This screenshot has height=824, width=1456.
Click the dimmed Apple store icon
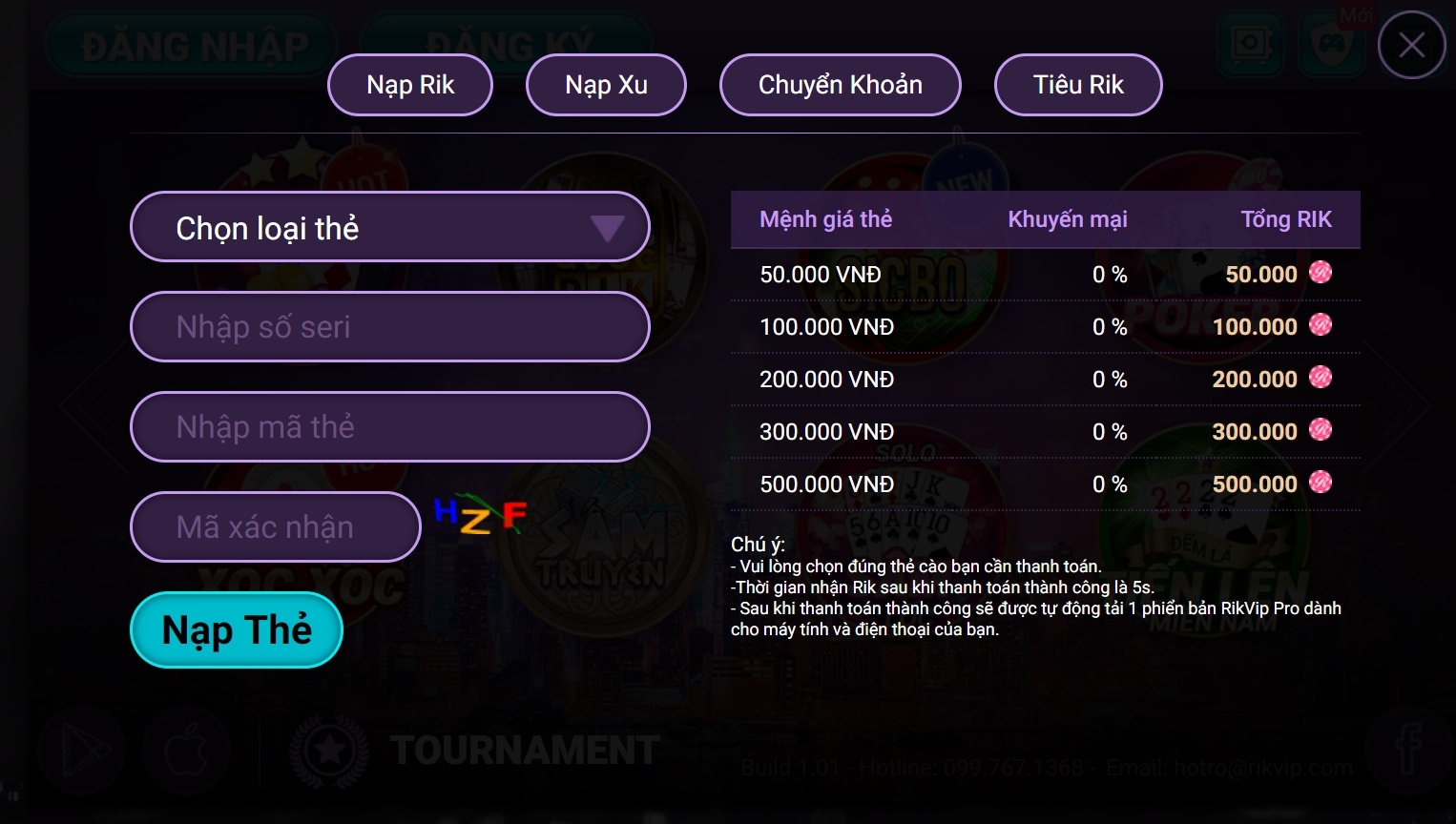click(x=187, y=751)
